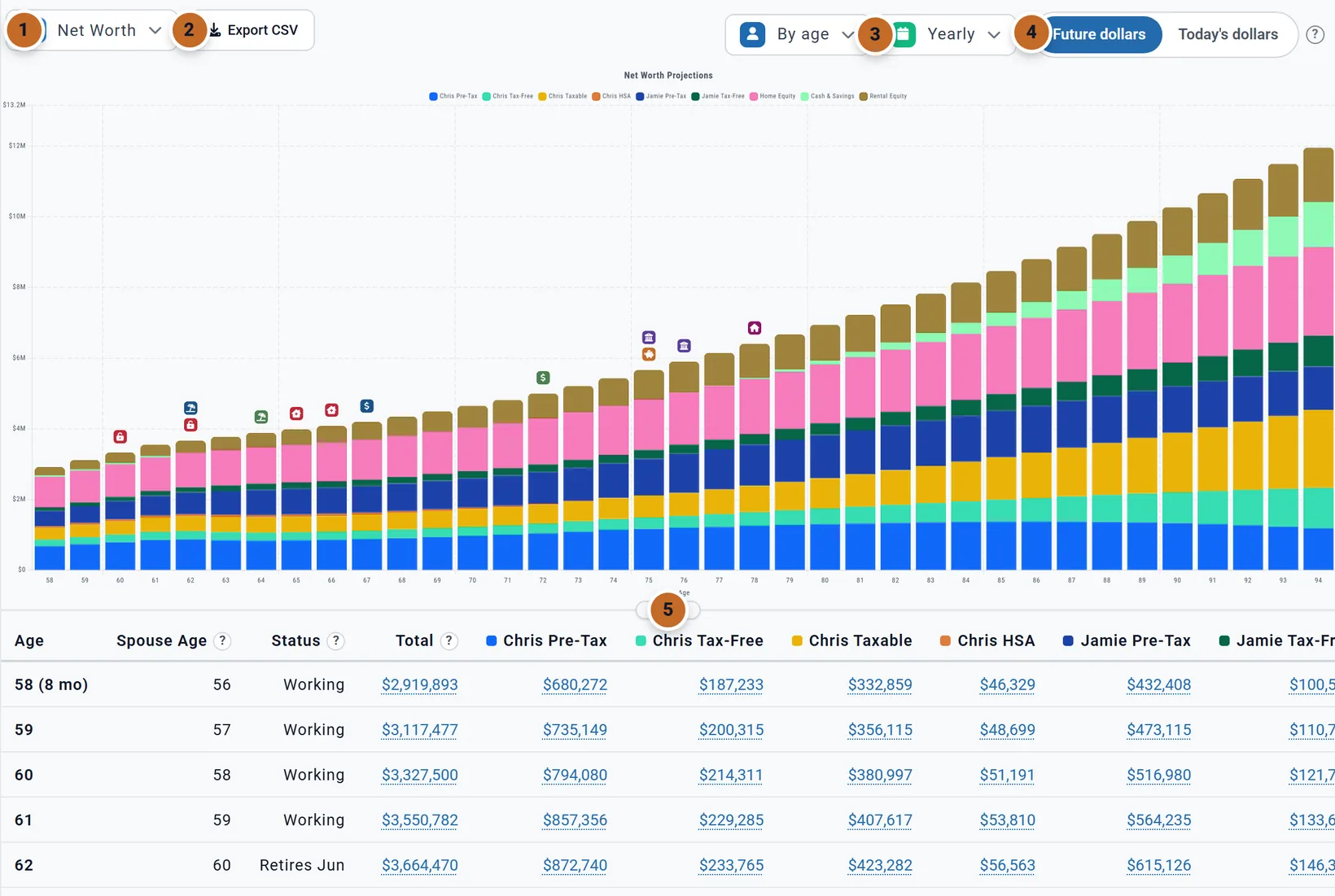
Task: Click the green dollar event icon at age 72
Action: (x=543, y=378)
